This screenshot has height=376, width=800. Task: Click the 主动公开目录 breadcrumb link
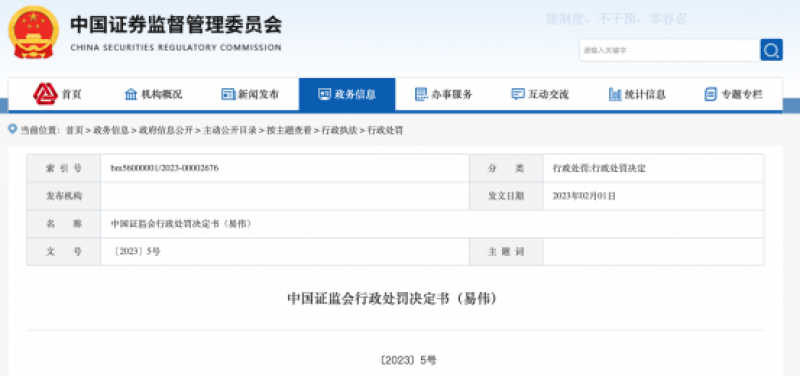point(230,131)
